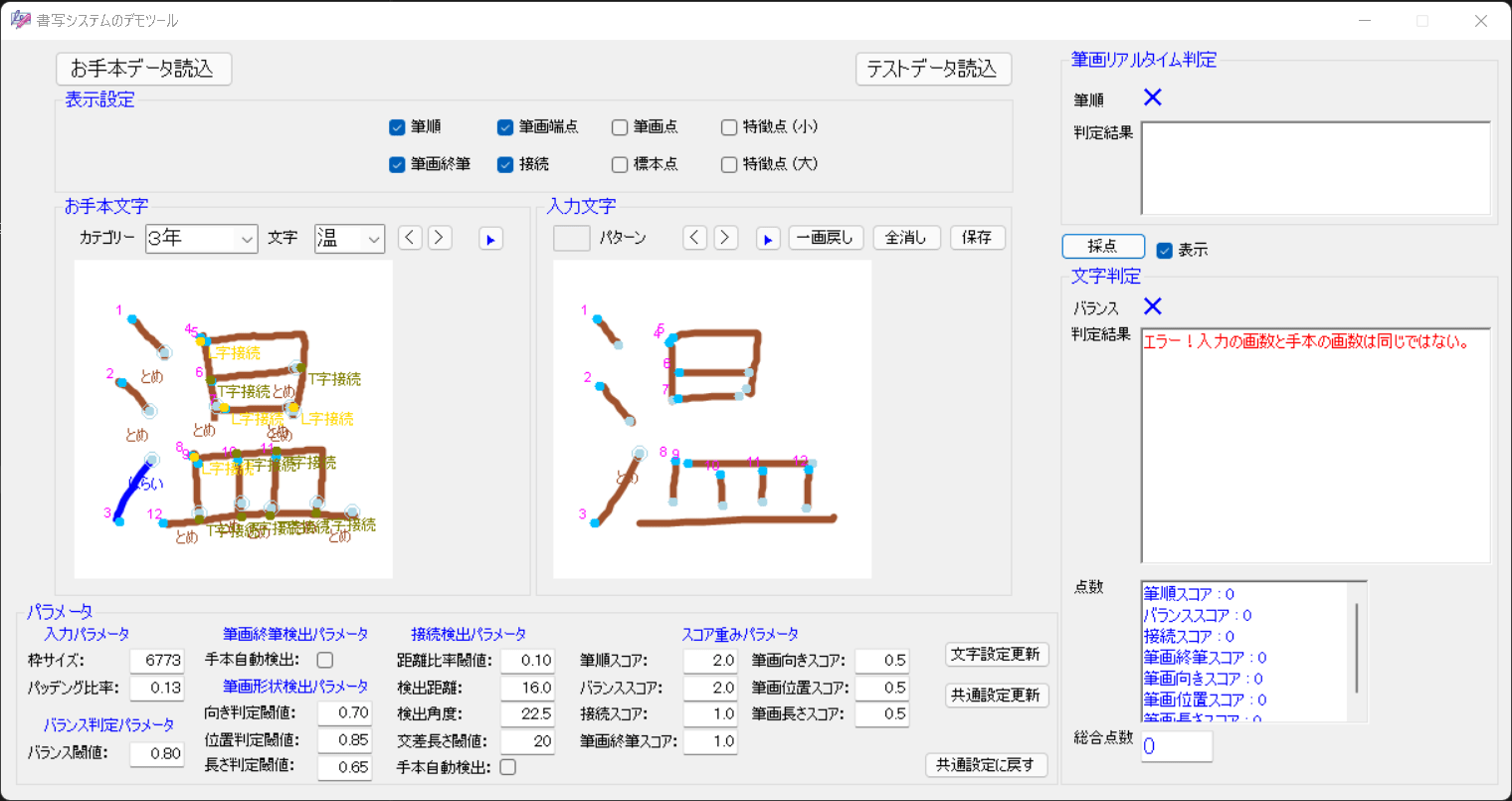Image resolution: width=1512 pixels, height=801 pixels.
Task: Click the バランス閾値 field showing 0.80
Action: click(157, 754)
